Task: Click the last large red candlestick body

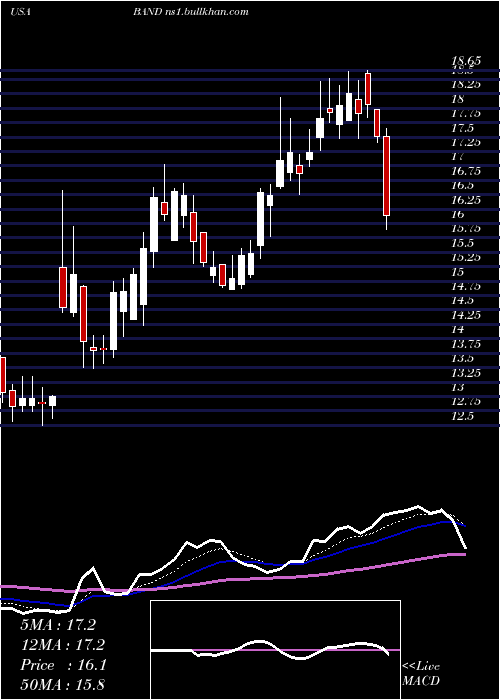Action: [x=386, y=176]
